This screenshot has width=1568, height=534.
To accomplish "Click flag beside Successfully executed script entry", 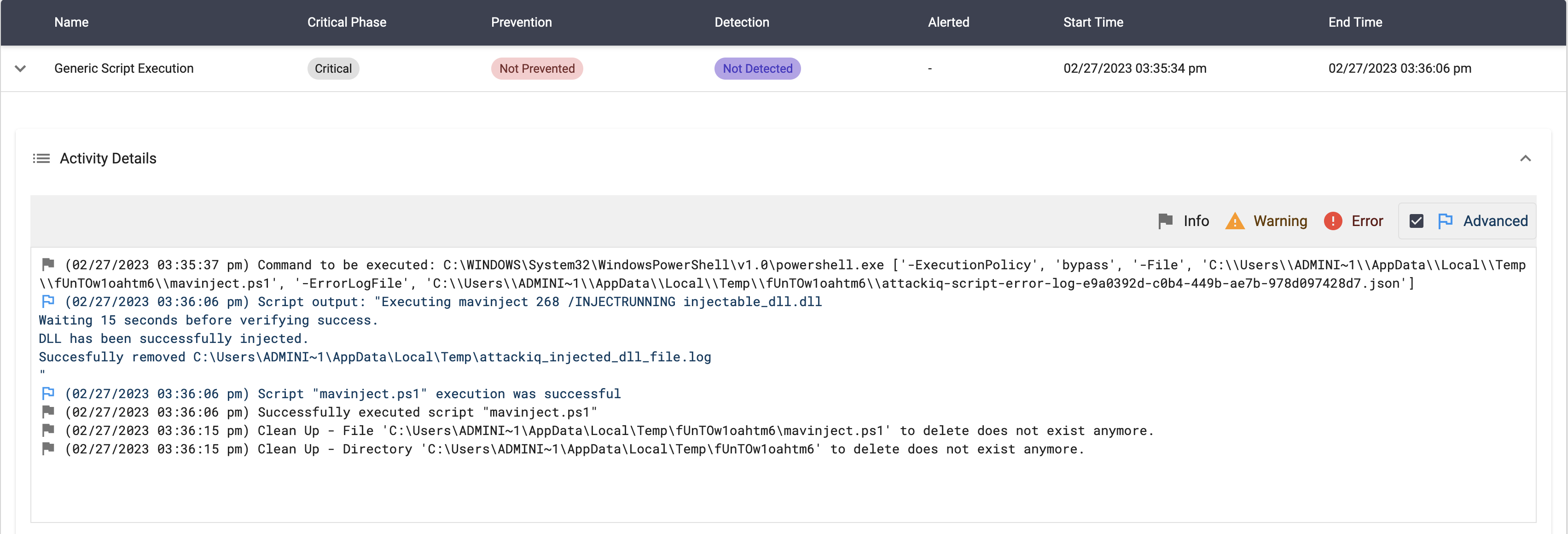I will pyautogui.click(x=48, y=412).
